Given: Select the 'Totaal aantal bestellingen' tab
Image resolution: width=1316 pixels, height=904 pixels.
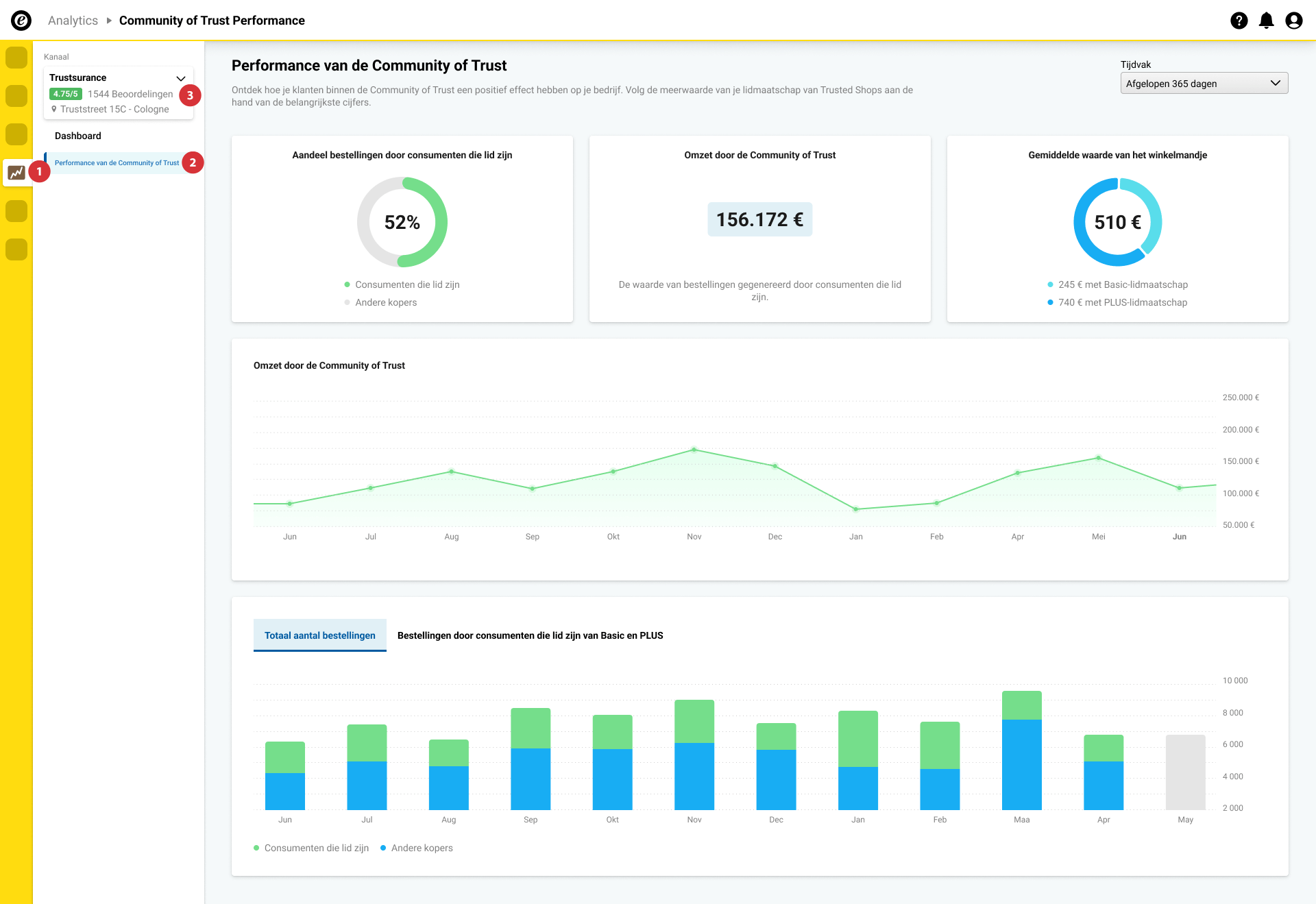Looking at the screenshot, I should pos(320,635).
